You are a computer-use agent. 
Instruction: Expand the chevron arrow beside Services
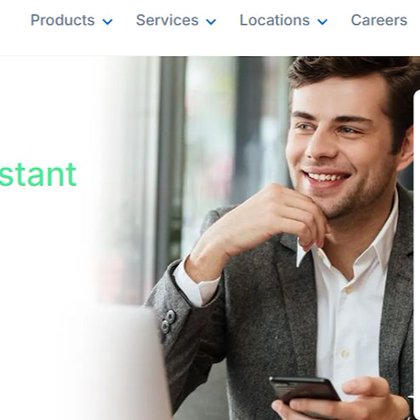(x=211, y=22)
